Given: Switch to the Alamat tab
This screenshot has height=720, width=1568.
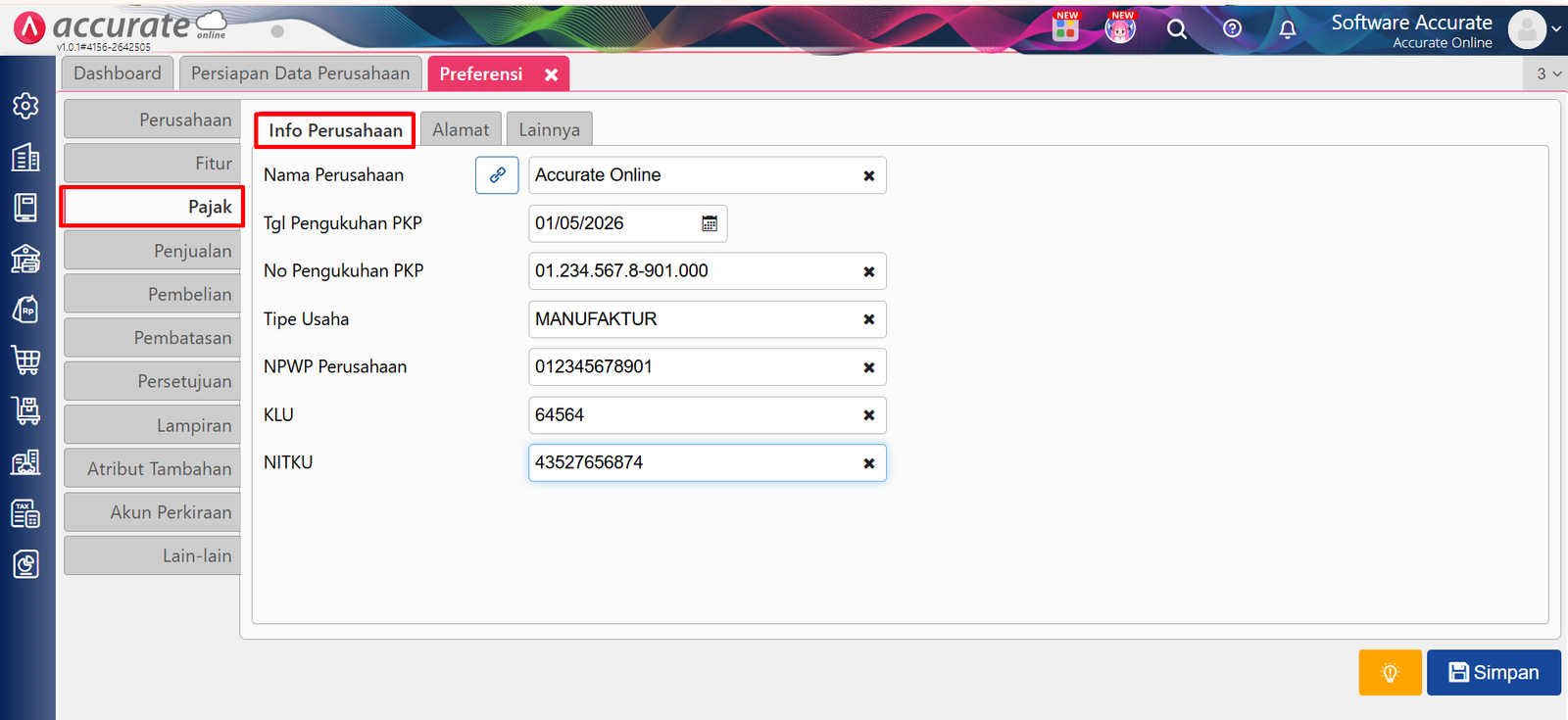Looking at the screenshot, I should click(461, 129).
